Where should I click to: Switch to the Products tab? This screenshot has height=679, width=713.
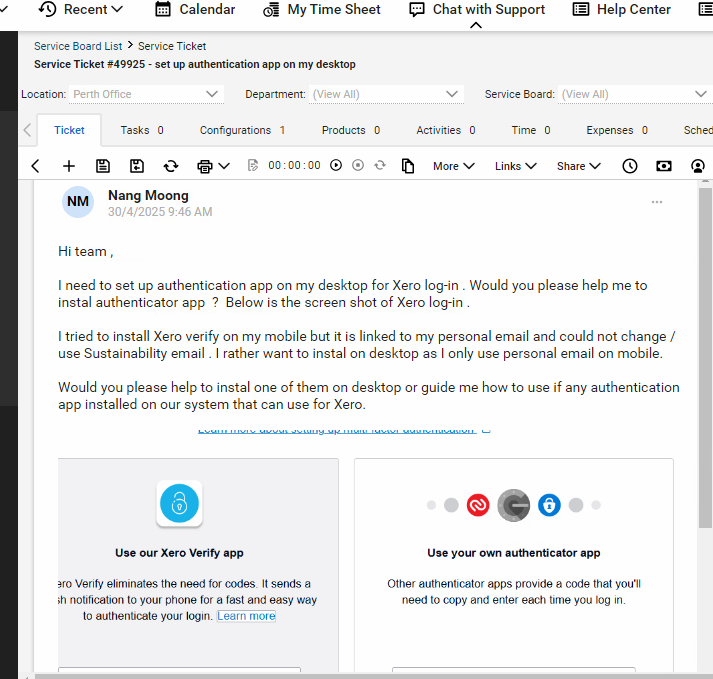[351, 130]
